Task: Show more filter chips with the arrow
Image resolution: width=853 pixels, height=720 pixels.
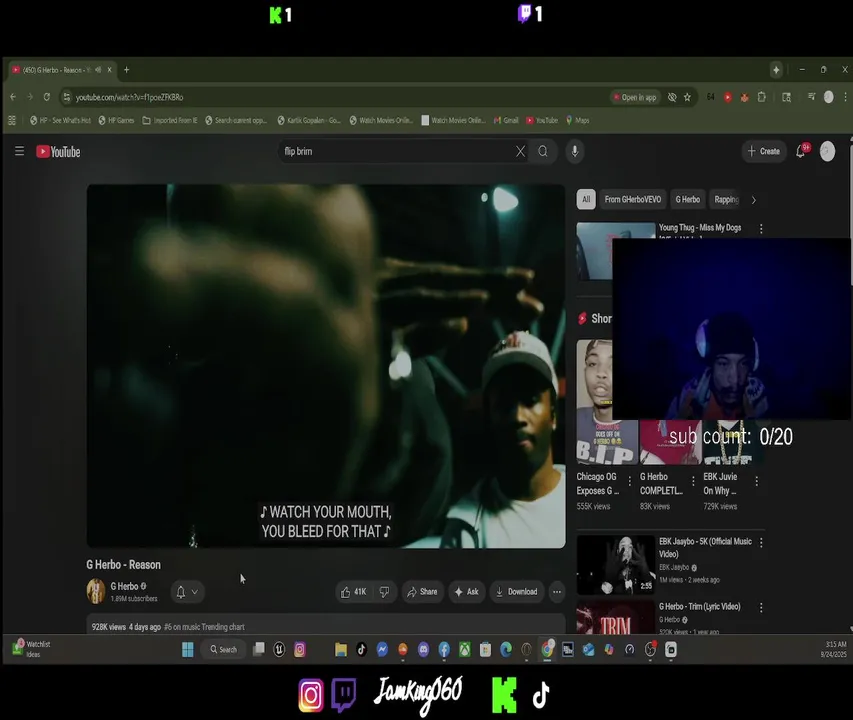Action: [753, 200]
